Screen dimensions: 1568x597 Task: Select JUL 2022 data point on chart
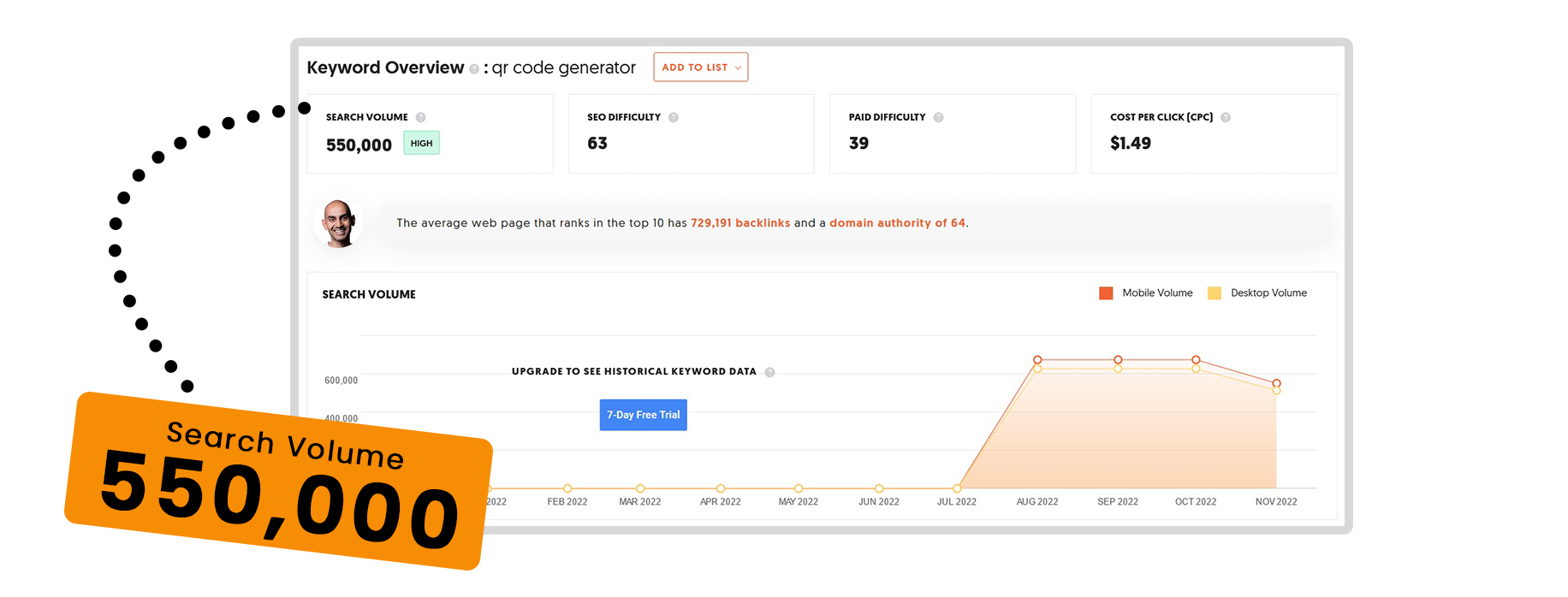click(x=957, y=488)
